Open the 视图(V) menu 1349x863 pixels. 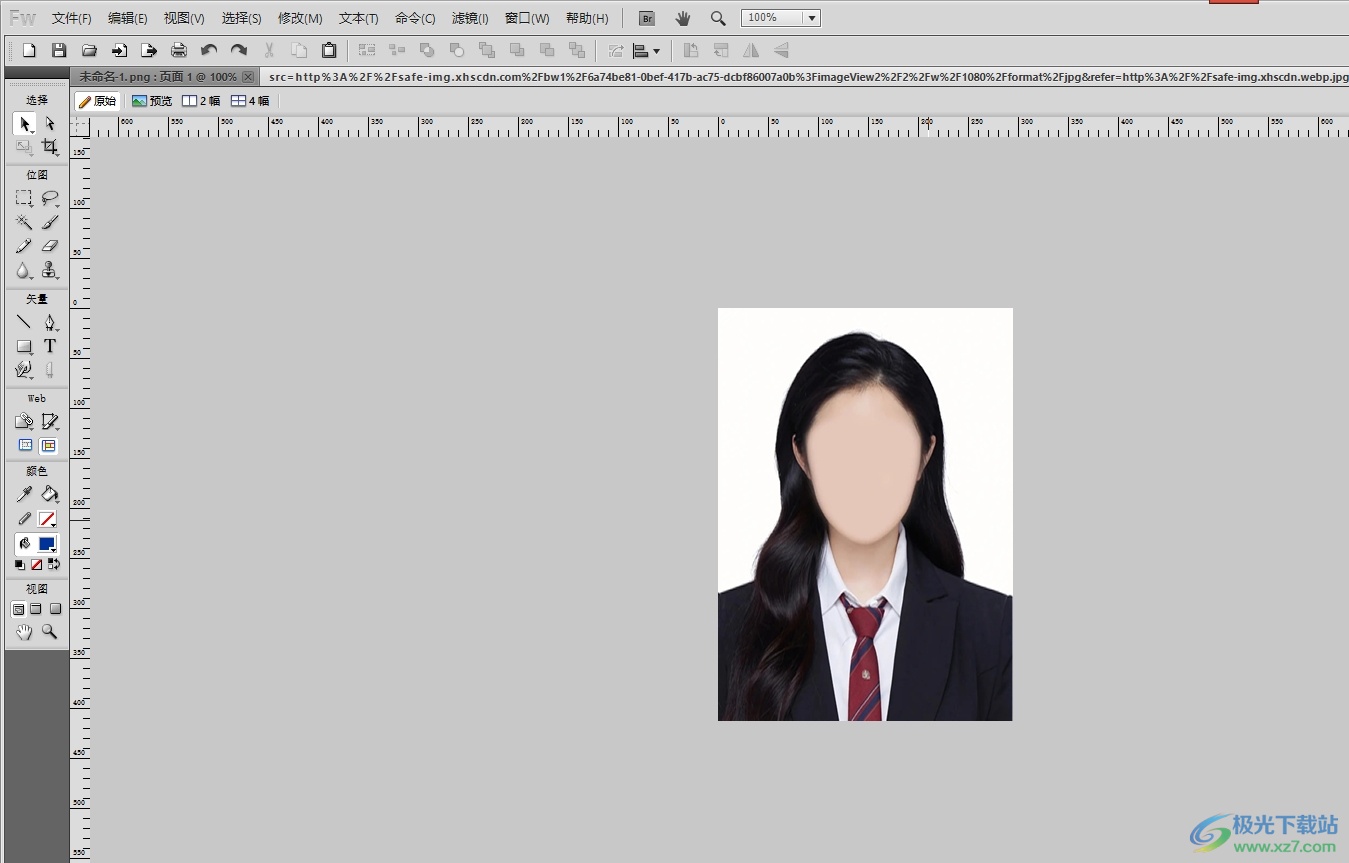point(184,19)
